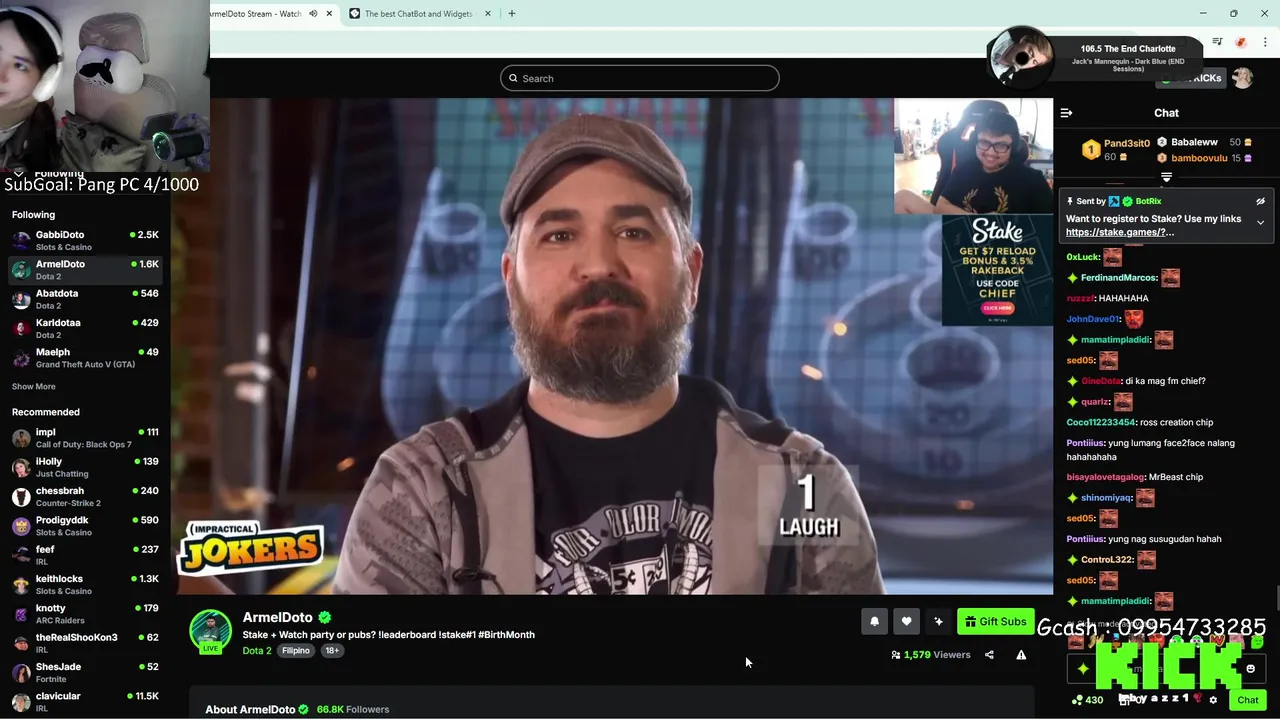
Task: Click bamboovulu in gift leaderboard
Action: pos(1199,158)
